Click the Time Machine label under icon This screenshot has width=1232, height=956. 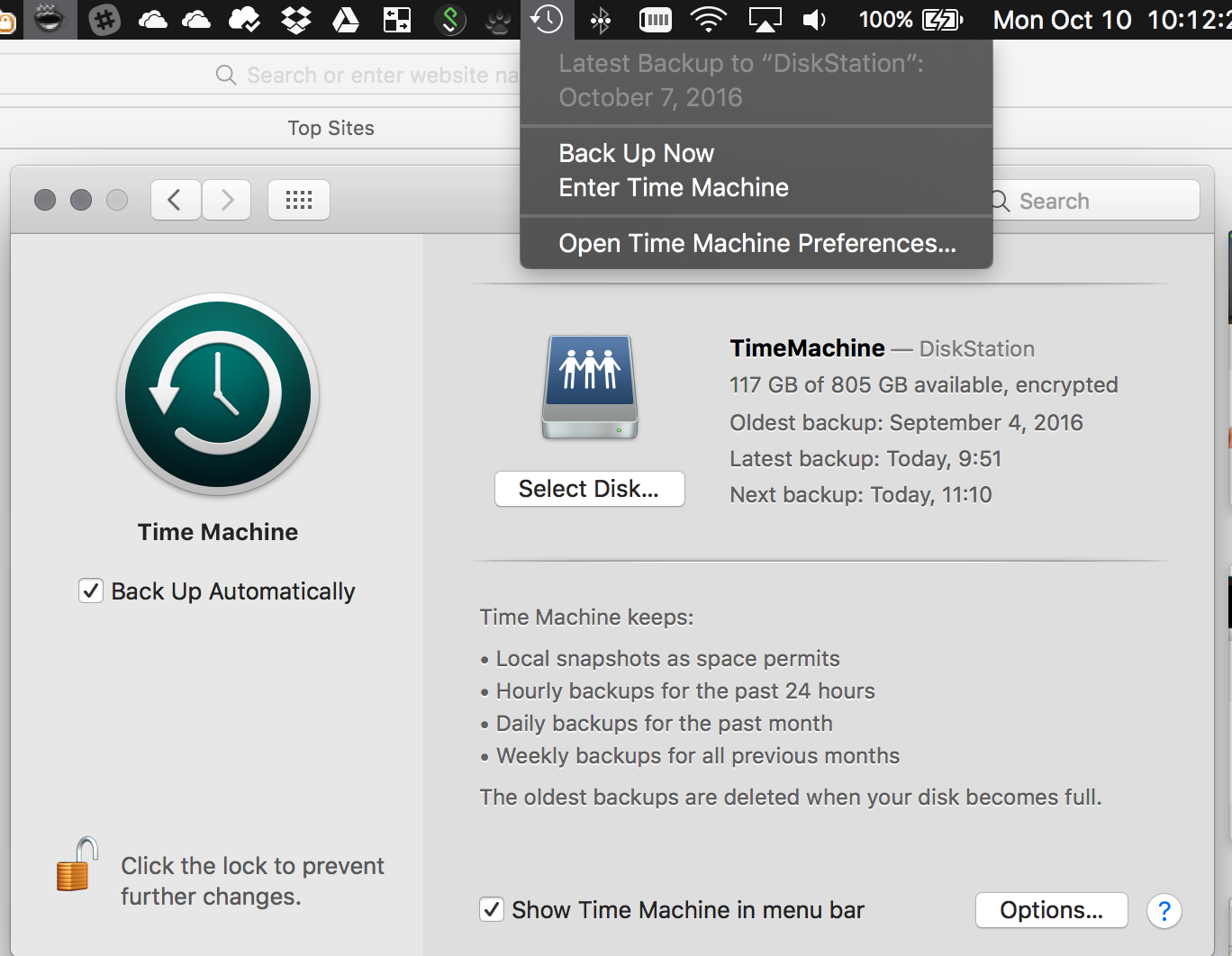tap(218, 532)
